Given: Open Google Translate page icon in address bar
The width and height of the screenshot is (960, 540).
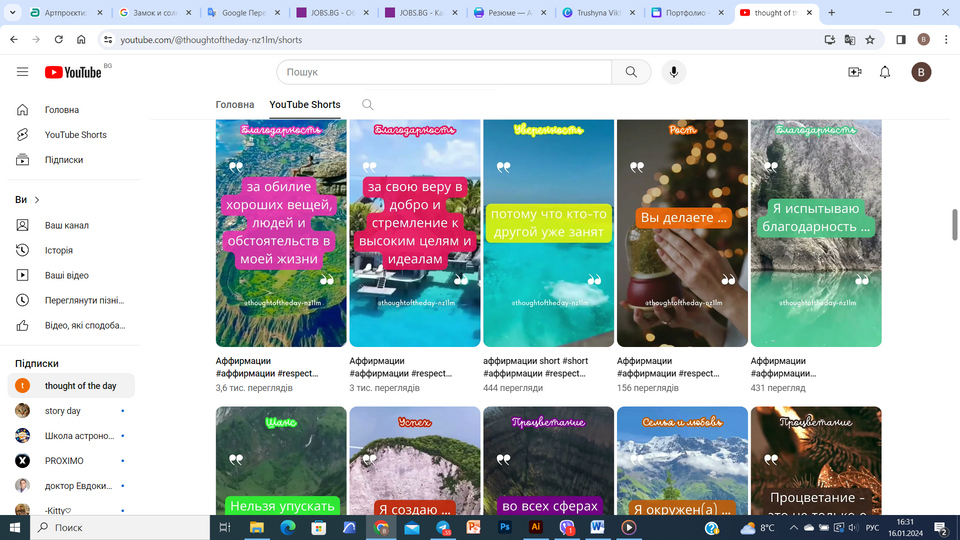Looking at the screenshot, I should [850, 40].
